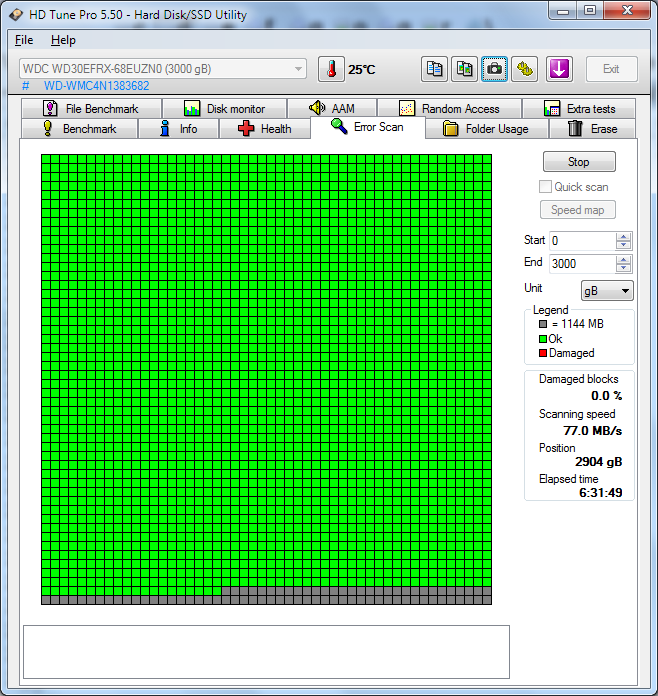
Task: Click the '= 1144 MB' legend text
Action: (578, 324)
